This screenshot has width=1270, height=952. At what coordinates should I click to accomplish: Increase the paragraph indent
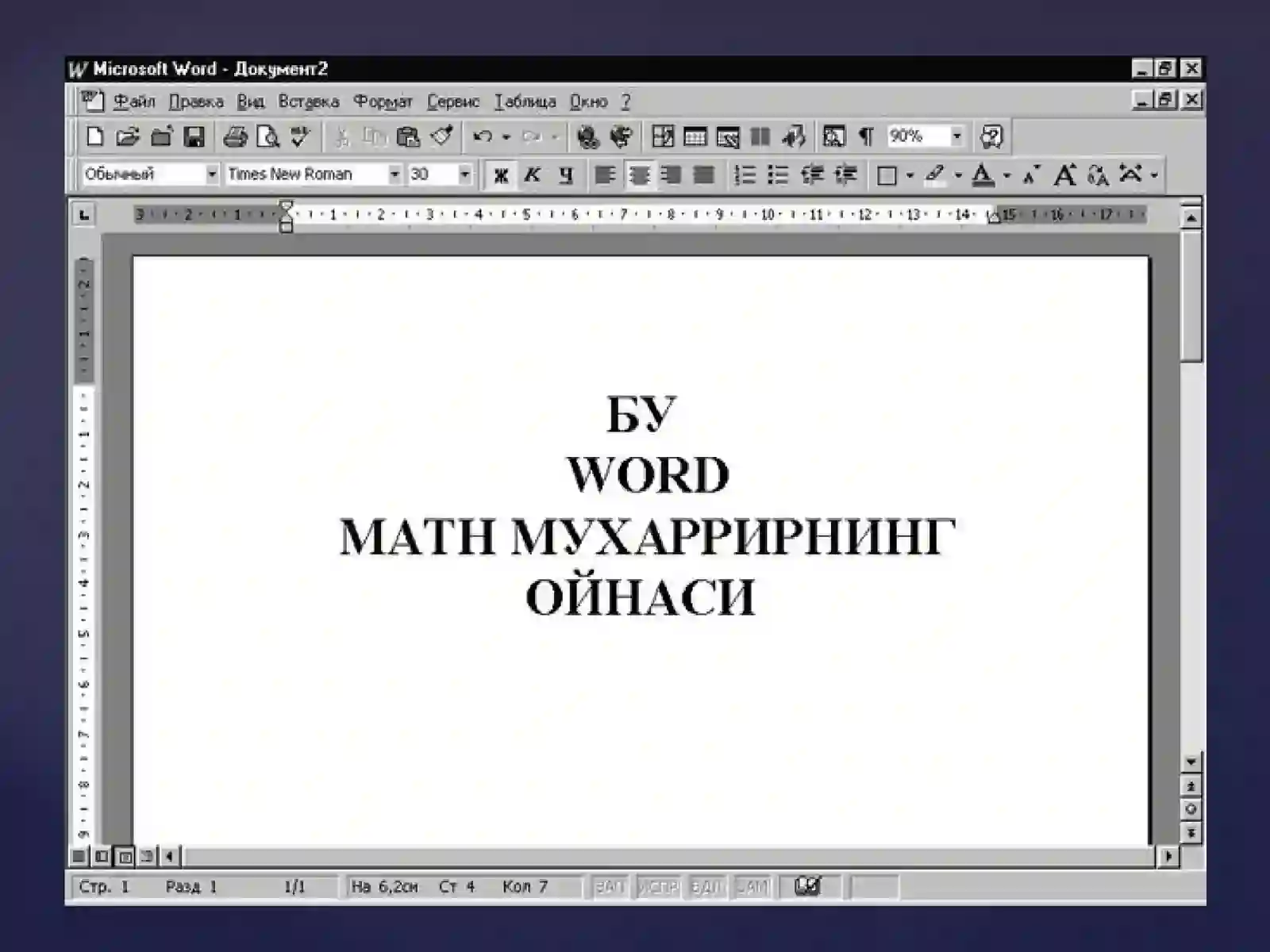[845, 175]
